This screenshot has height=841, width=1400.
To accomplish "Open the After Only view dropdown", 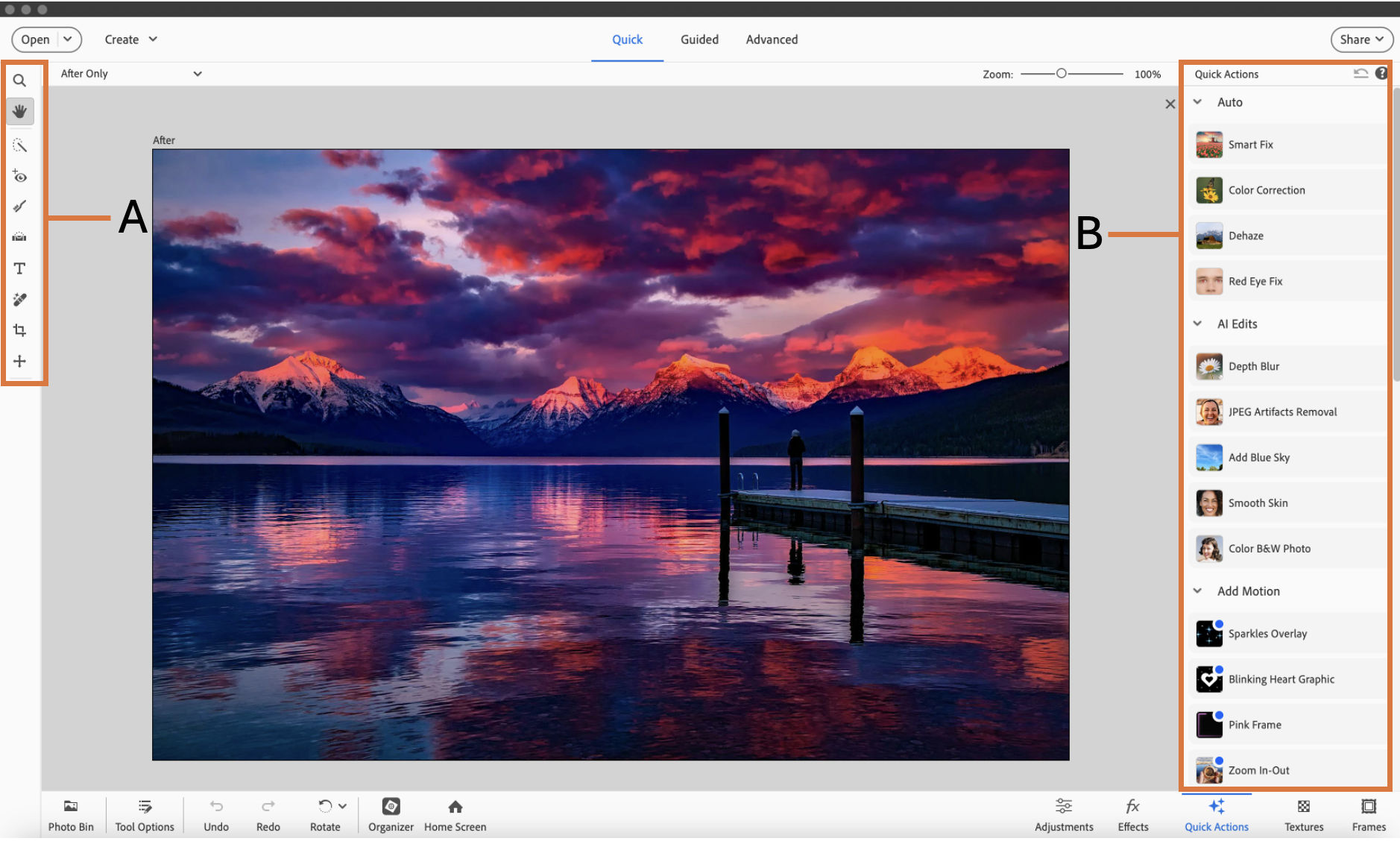I will click(131, 74).
